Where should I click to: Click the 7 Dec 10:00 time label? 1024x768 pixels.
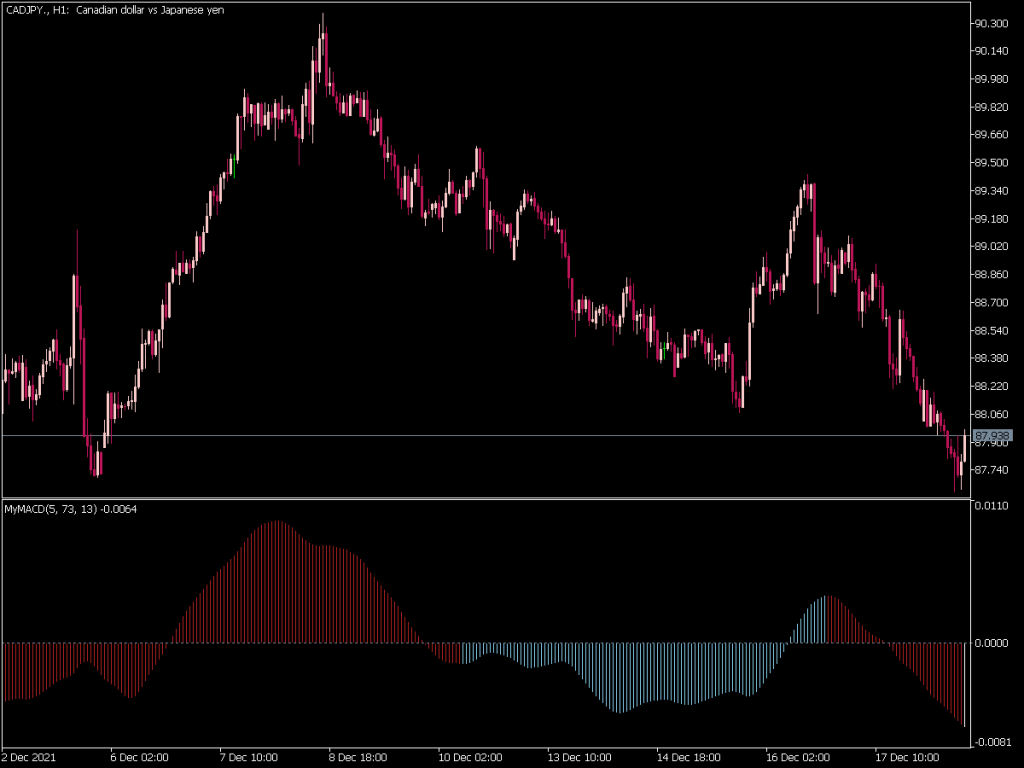pos(249,757)
